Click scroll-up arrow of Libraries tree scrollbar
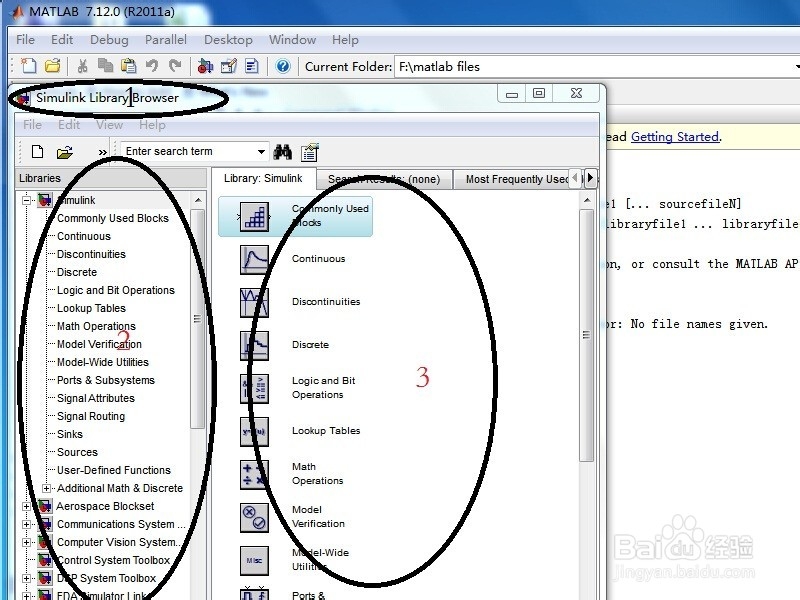 pyautogui.click(x=198, y=200)
